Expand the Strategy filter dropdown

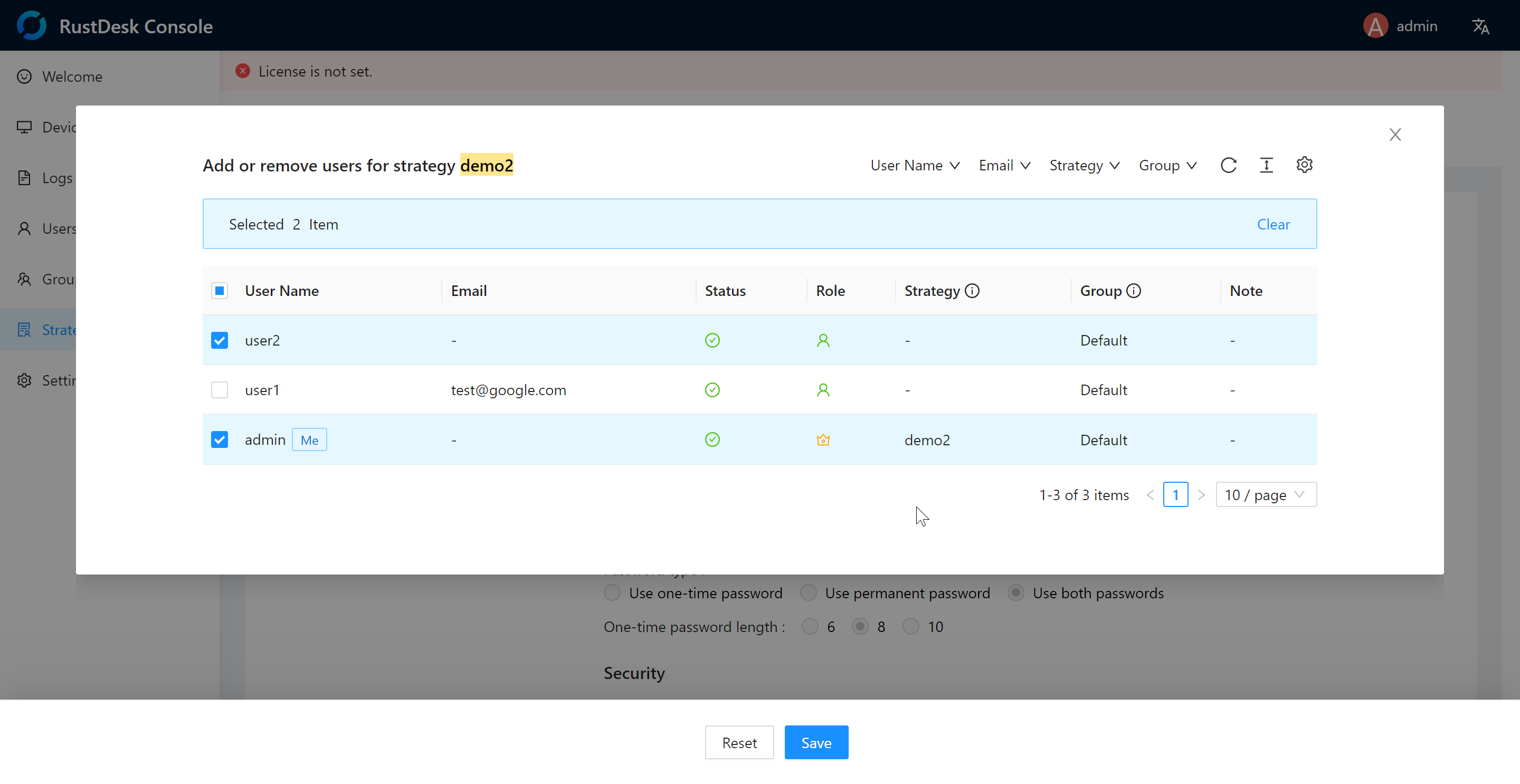pyautogui.click(x=1085, y=166)
